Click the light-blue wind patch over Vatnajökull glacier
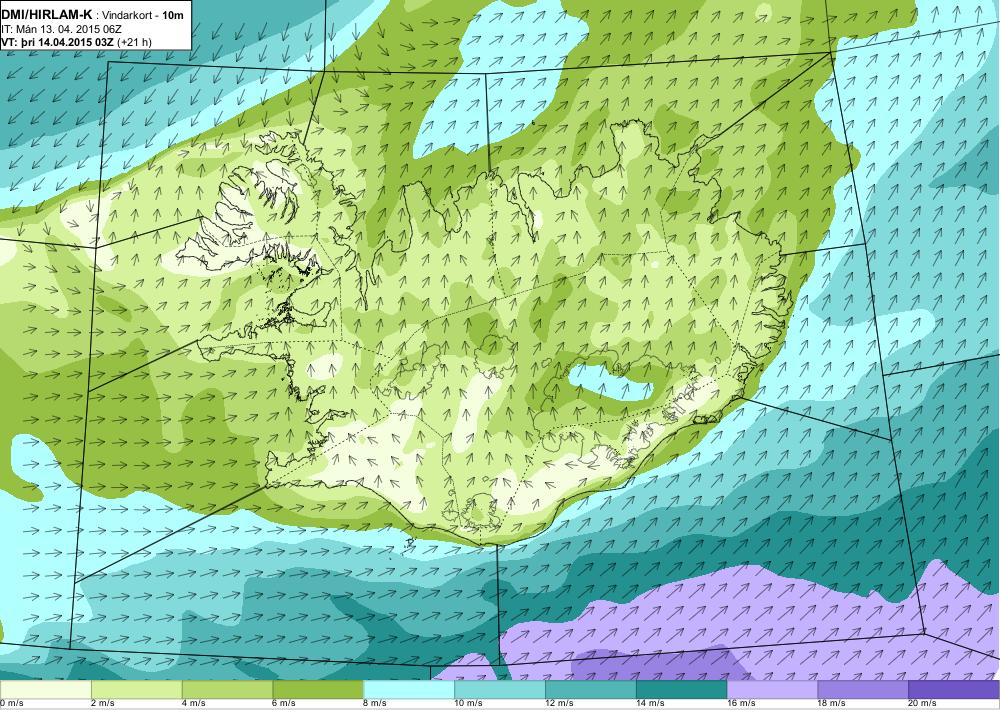The image size is (1000, 710). pos(612,383)
